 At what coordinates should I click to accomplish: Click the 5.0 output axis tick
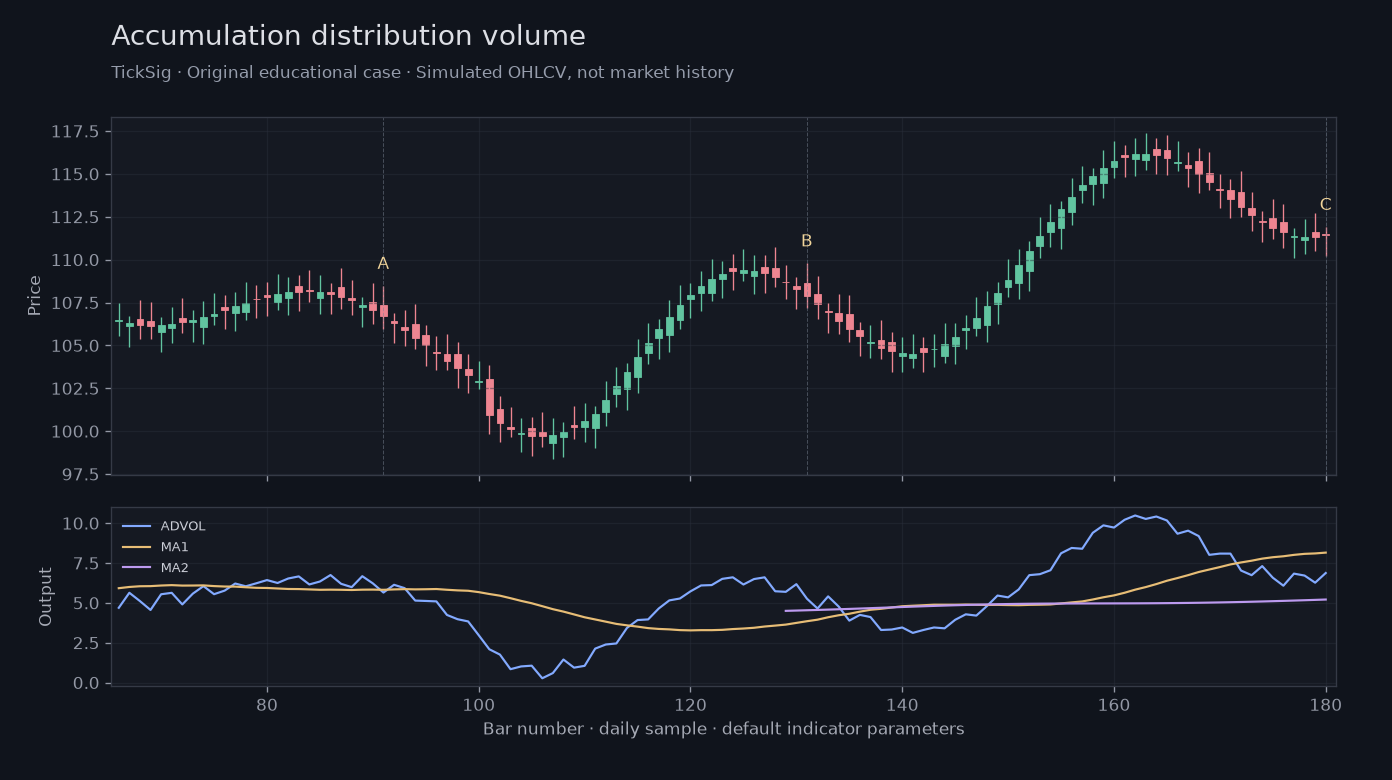pos(86,604)
